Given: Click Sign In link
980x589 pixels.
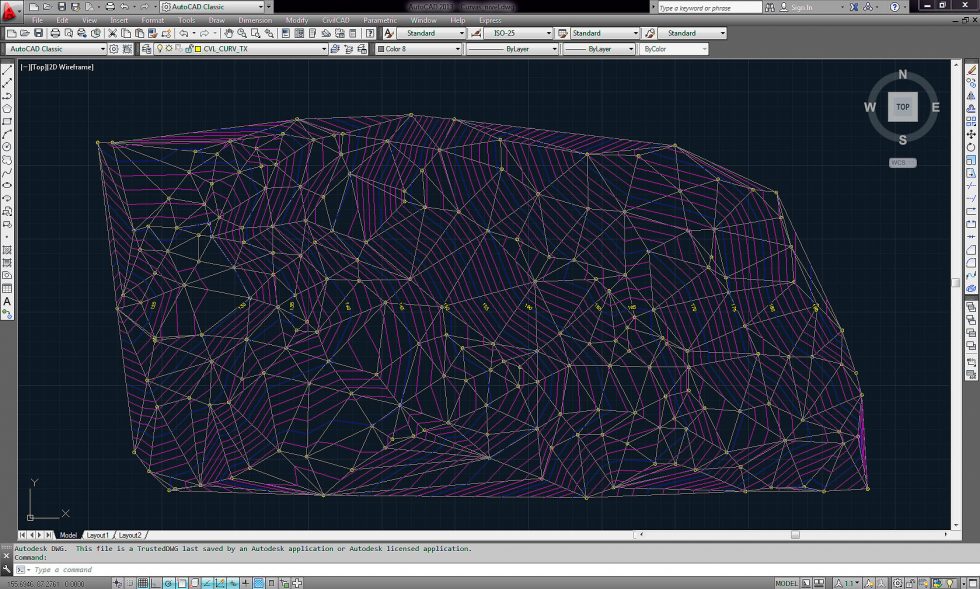Looking at the screenshot, I should pyautogui.click(x=800, y=7).
